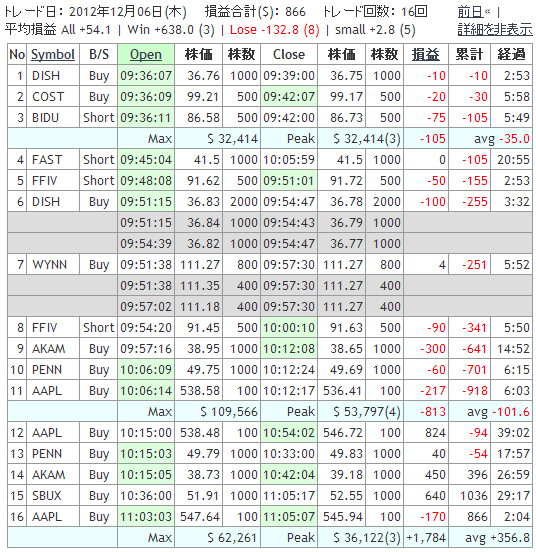This screenshot has width=536, height=552.
Task: Click the Close column header
Action: click(289, 55)
